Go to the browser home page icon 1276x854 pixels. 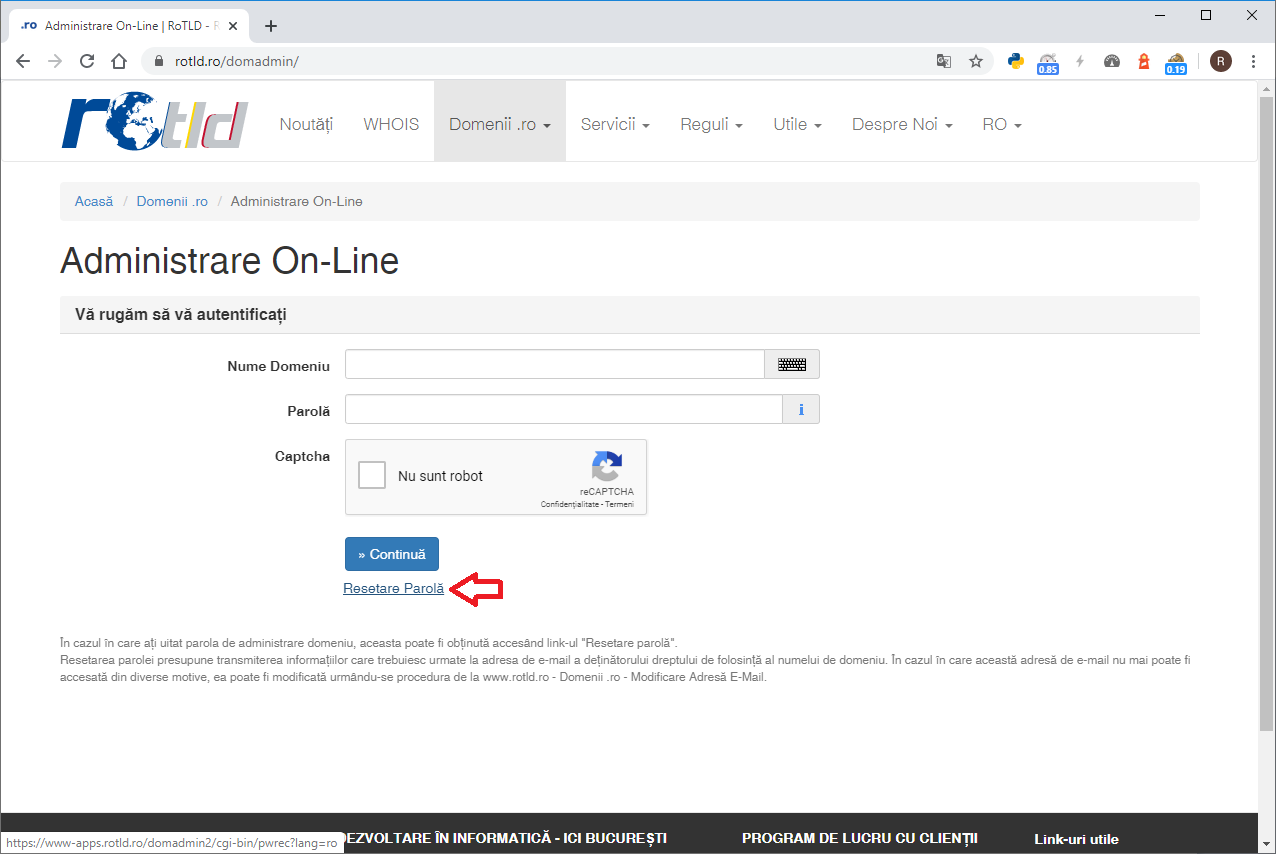(x=119, y=61)
